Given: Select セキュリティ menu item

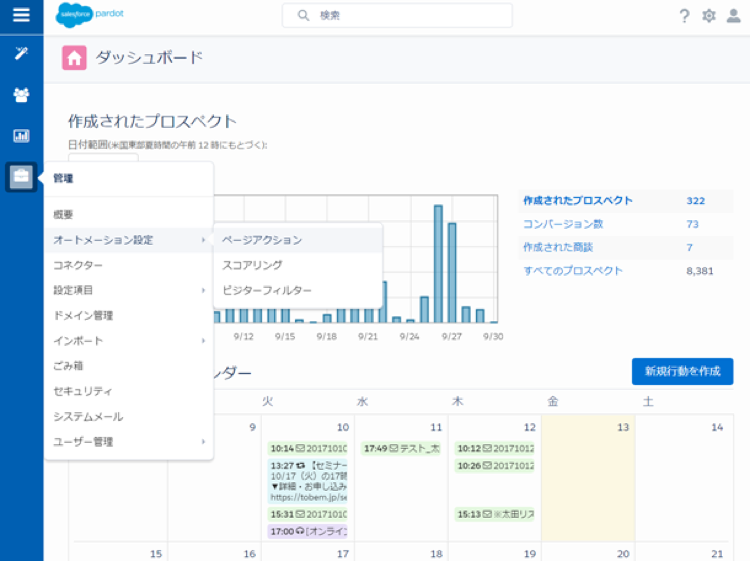Looking at the screenshot, I should 129,391.
